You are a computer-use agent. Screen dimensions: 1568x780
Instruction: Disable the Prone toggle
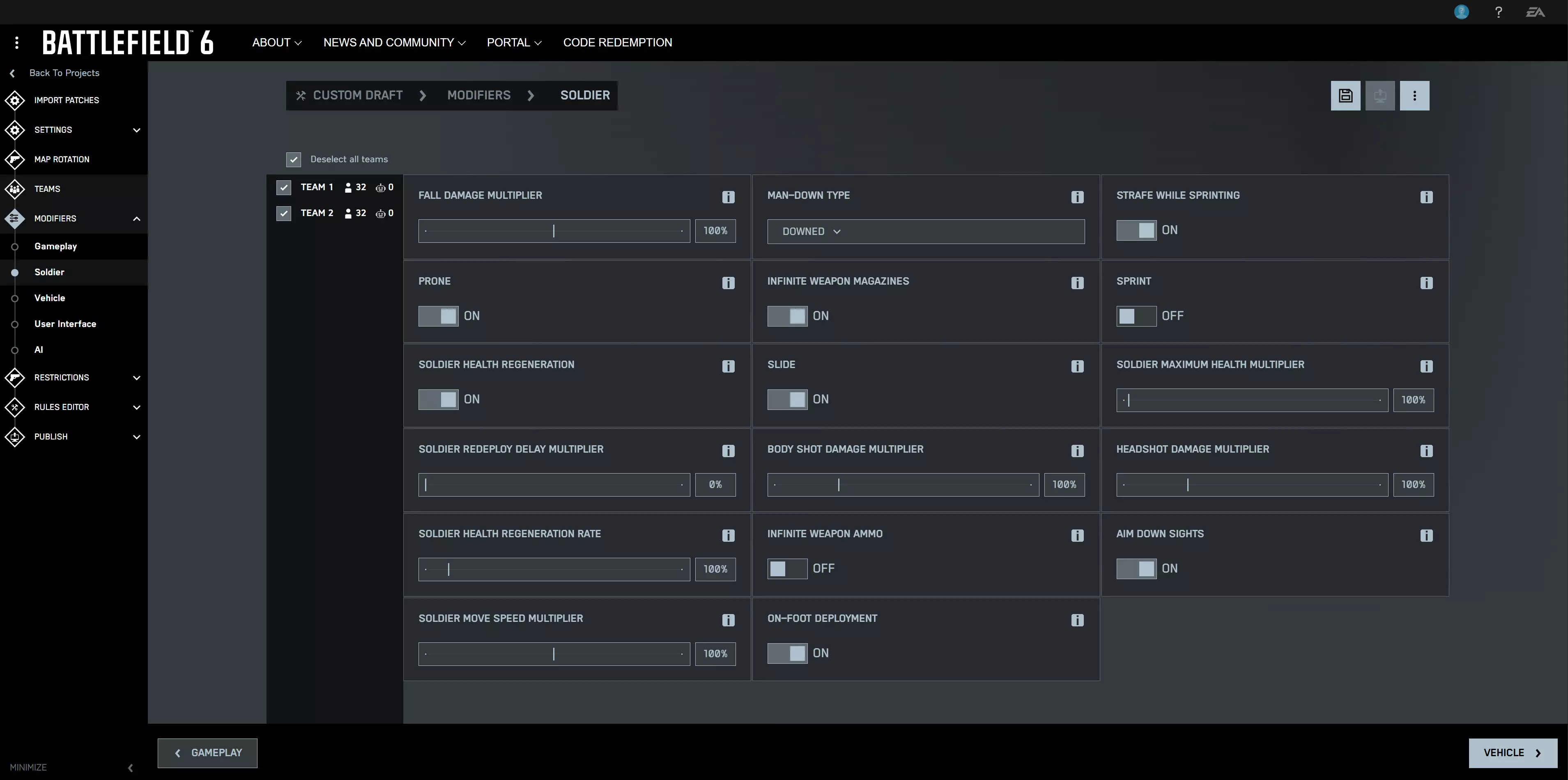[x=438, y=316]
